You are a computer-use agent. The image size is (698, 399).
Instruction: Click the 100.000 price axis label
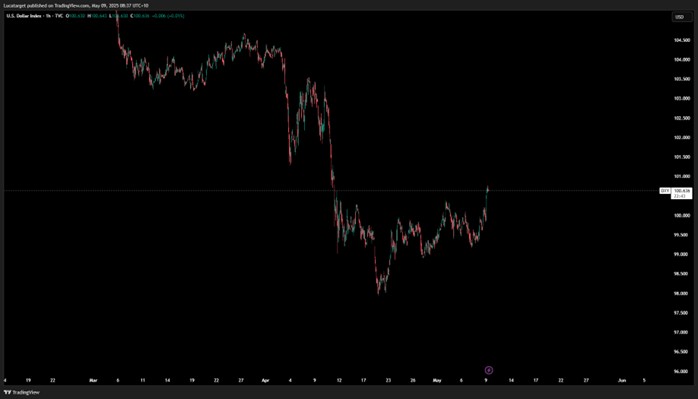click(681, 216)
